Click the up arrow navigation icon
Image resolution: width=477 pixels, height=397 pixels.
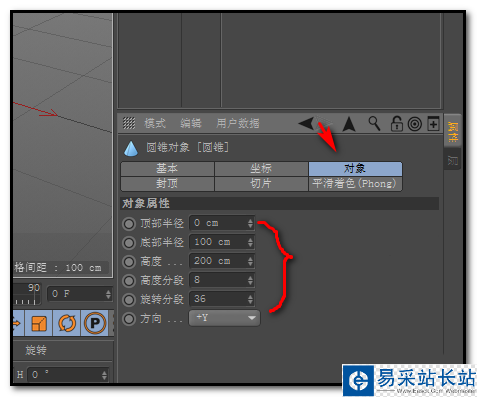349,124
